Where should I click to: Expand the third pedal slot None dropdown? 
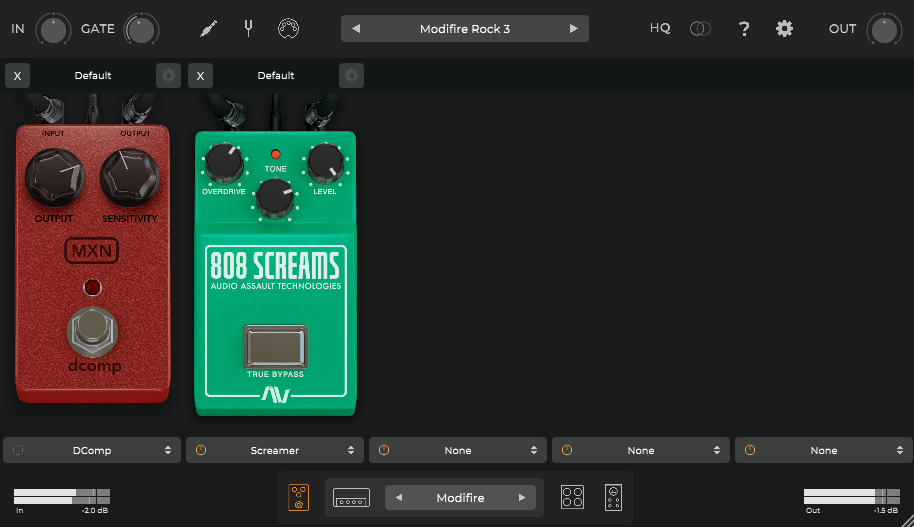pyautogui.click(x=458, y=451)
